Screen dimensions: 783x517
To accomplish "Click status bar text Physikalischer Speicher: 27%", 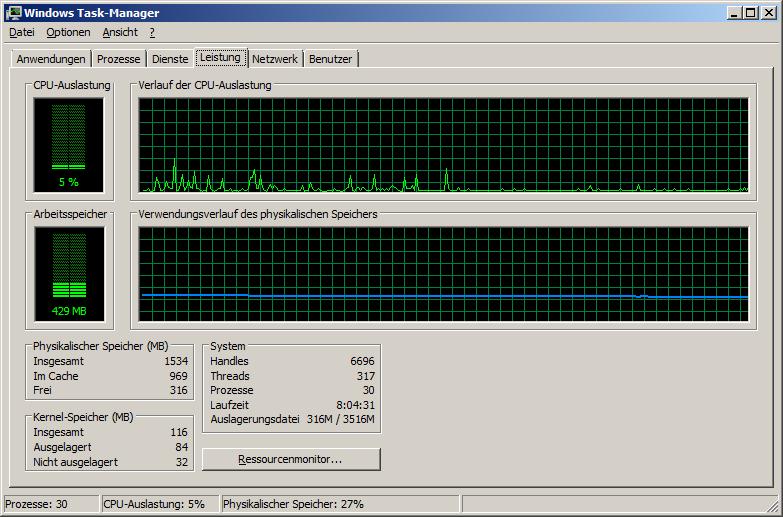I will click(293, 505).
